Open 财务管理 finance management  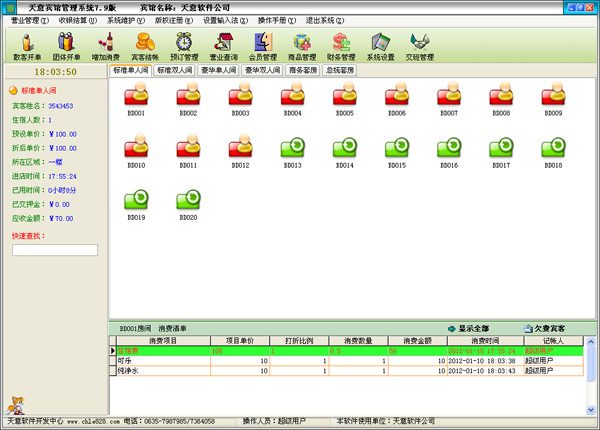point(342,46)
